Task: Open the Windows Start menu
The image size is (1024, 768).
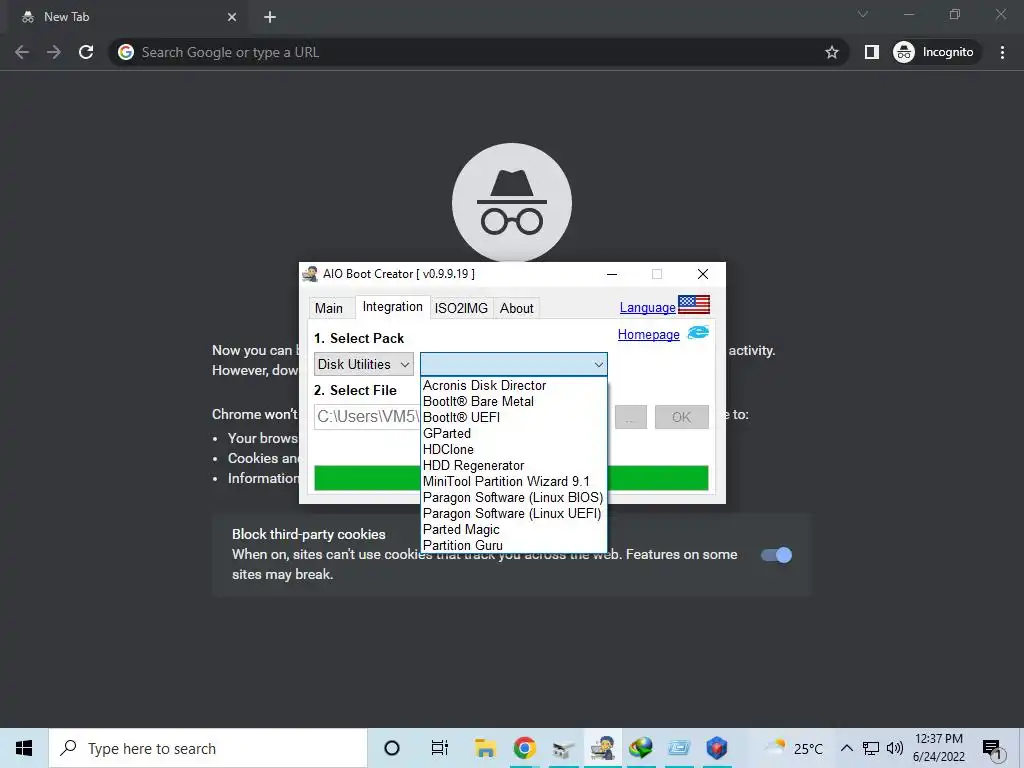Action: click(x=24, y=748)
